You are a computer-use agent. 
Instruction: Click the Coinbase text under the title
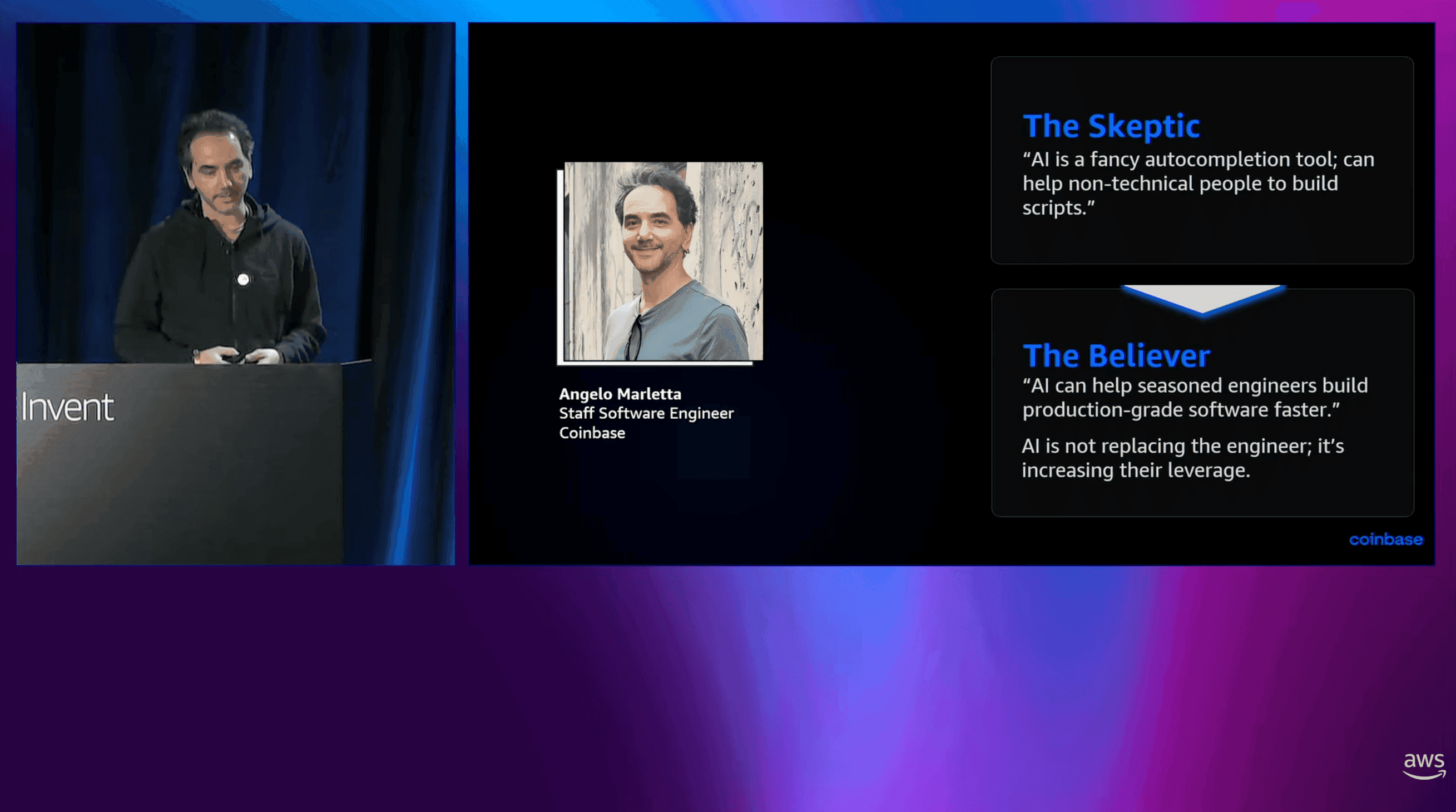[592, 433]
